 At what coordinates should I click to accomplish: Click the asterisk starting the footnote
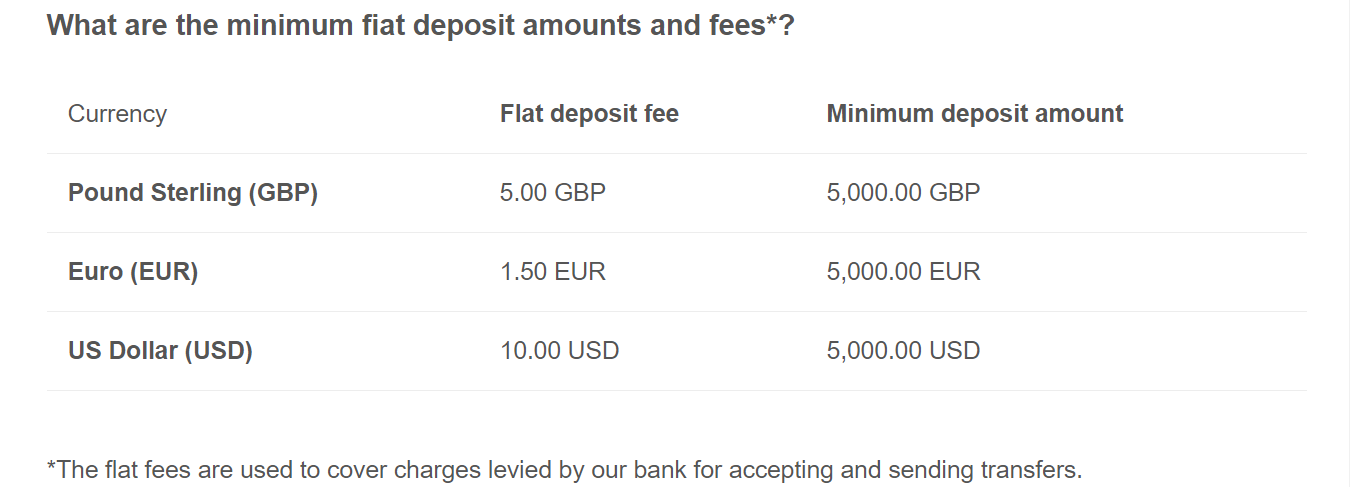pyautogui.click(x=52, y=466)
